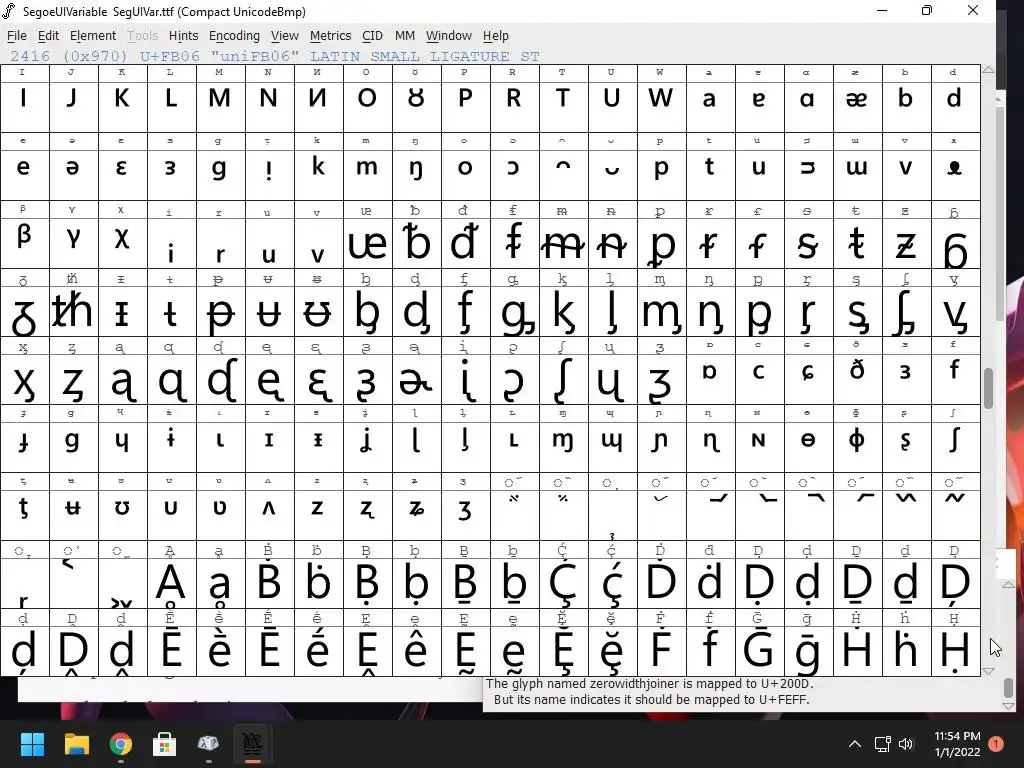The height and width of the screenshot is (768, 1024).
Task: Select the capital G with macron glyph
Action: point(760,643)
